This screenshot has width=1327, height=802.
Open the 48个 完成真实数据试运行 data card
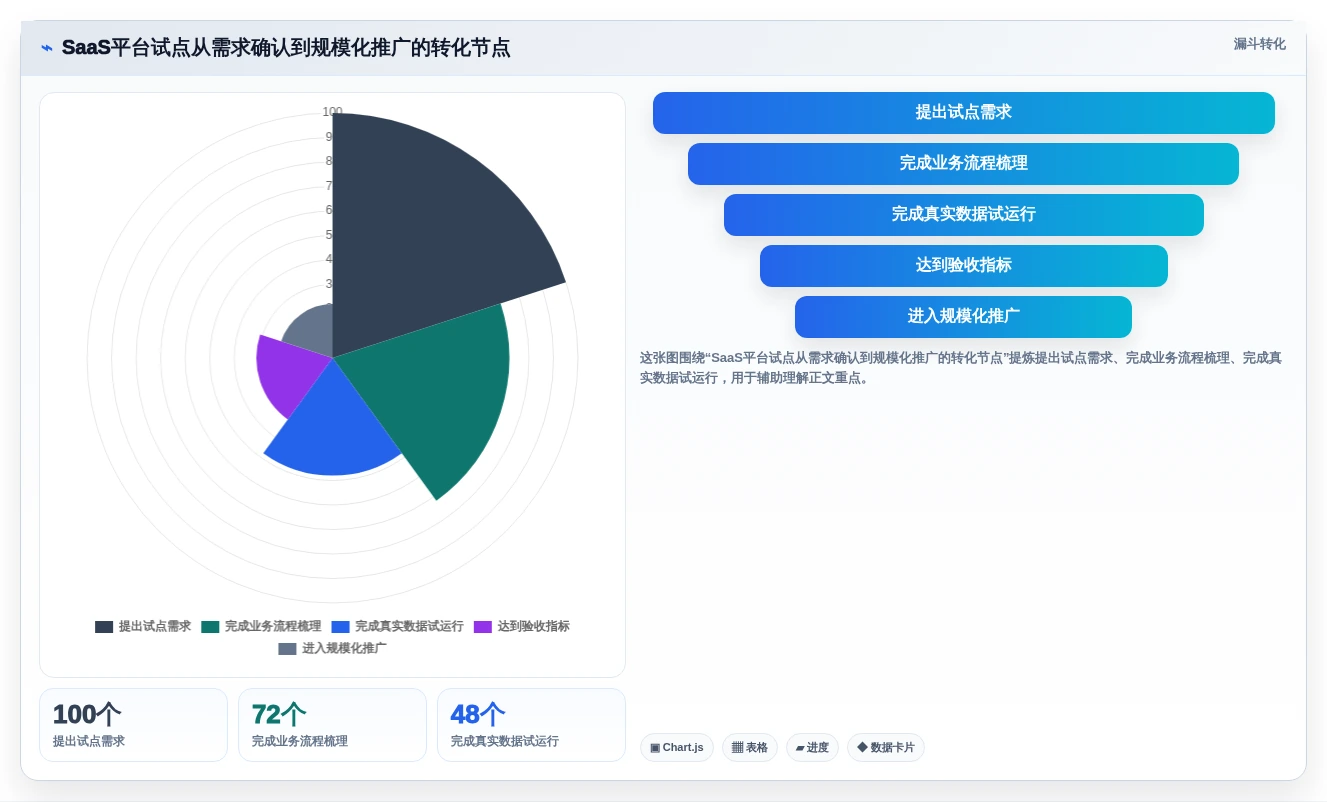(531, 725)
